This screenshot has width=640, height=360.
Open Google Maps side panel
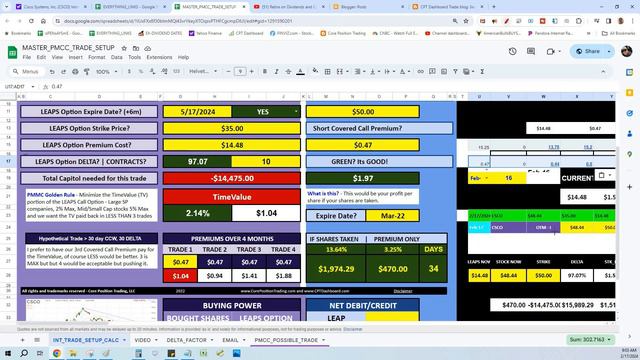click(629, 154)
